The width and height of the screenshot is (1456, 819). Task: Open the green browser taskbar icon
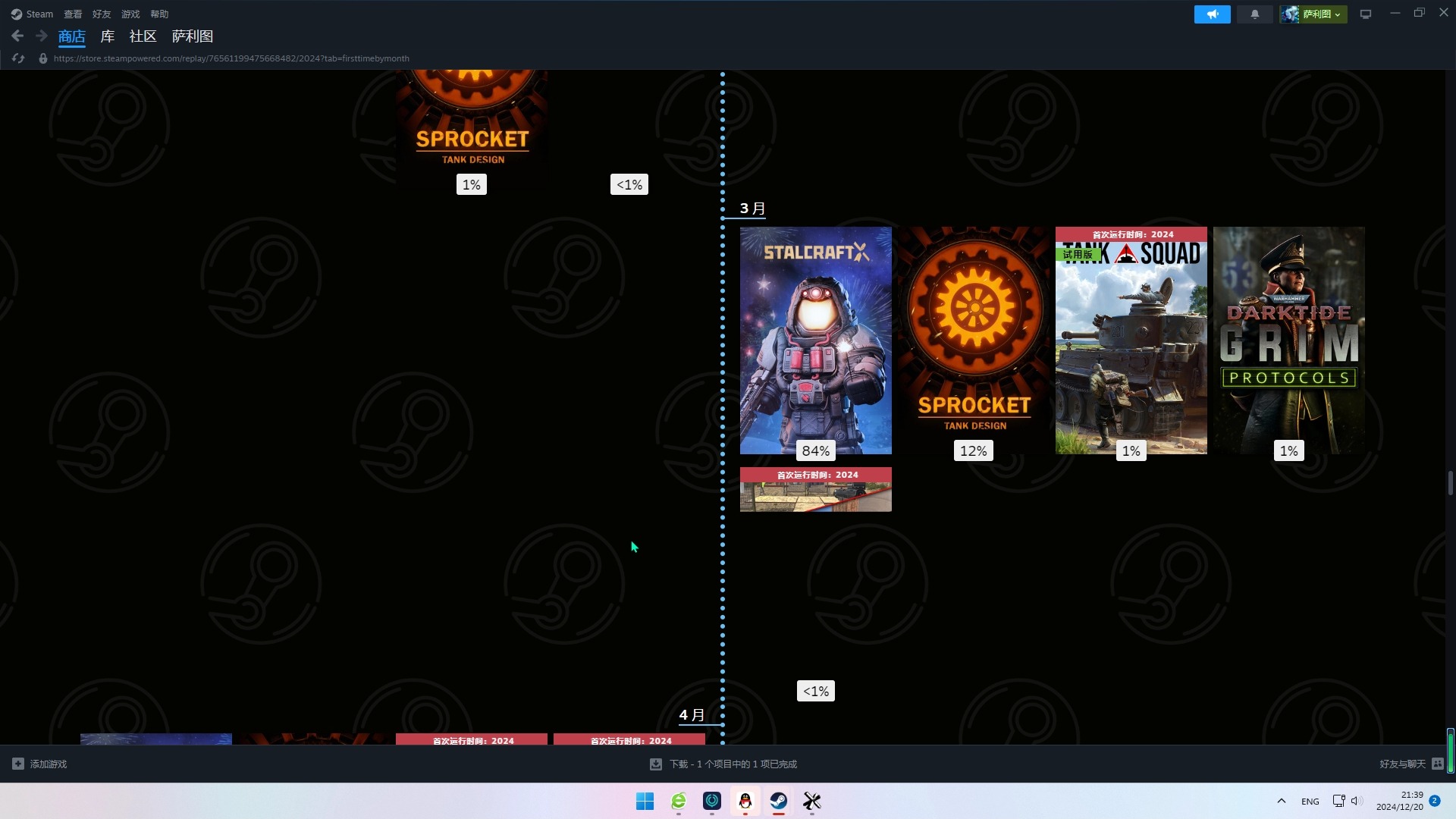click(x=679, y=801)
